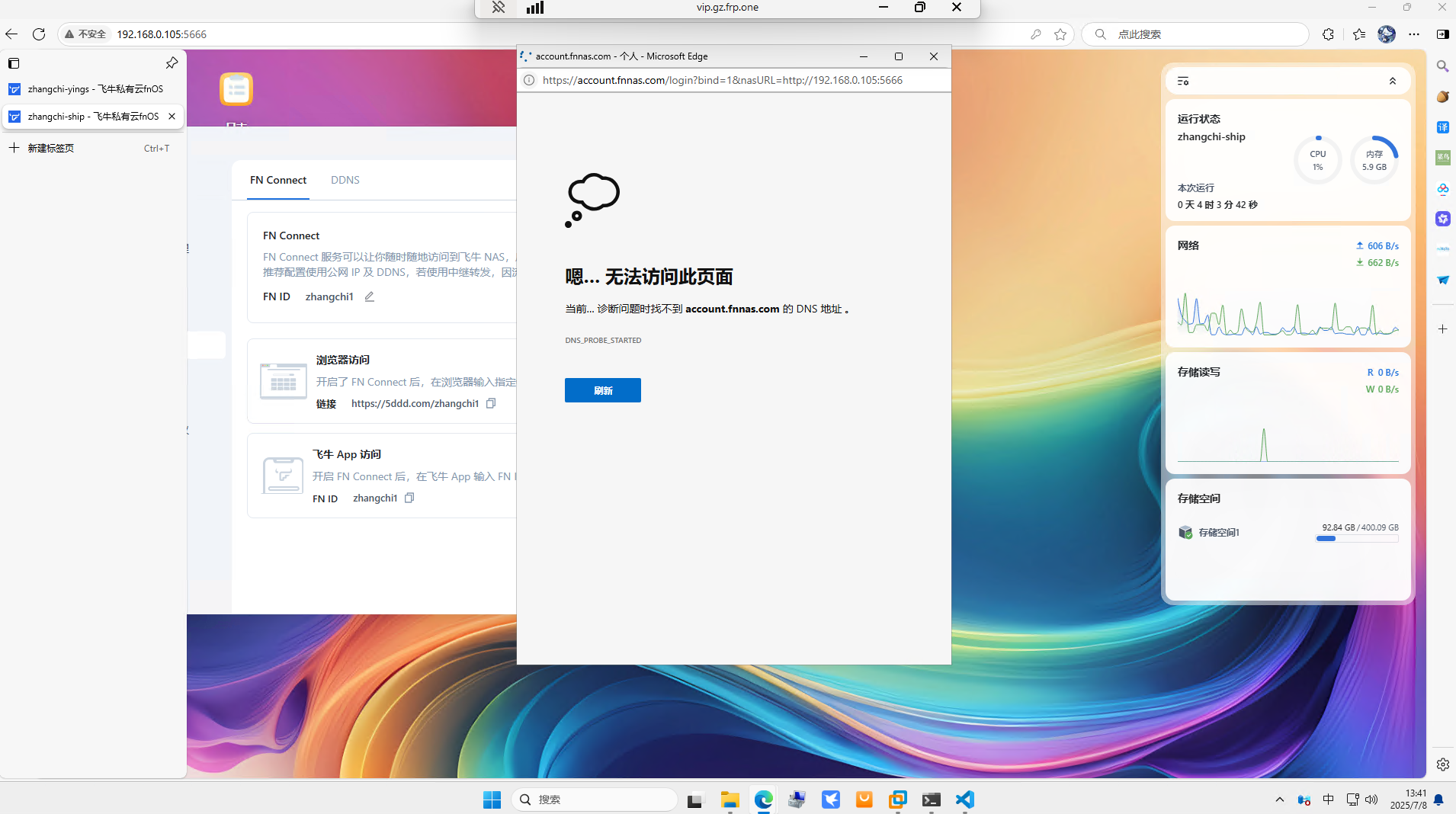Open the translate sidebar app

pos(1442,127)
